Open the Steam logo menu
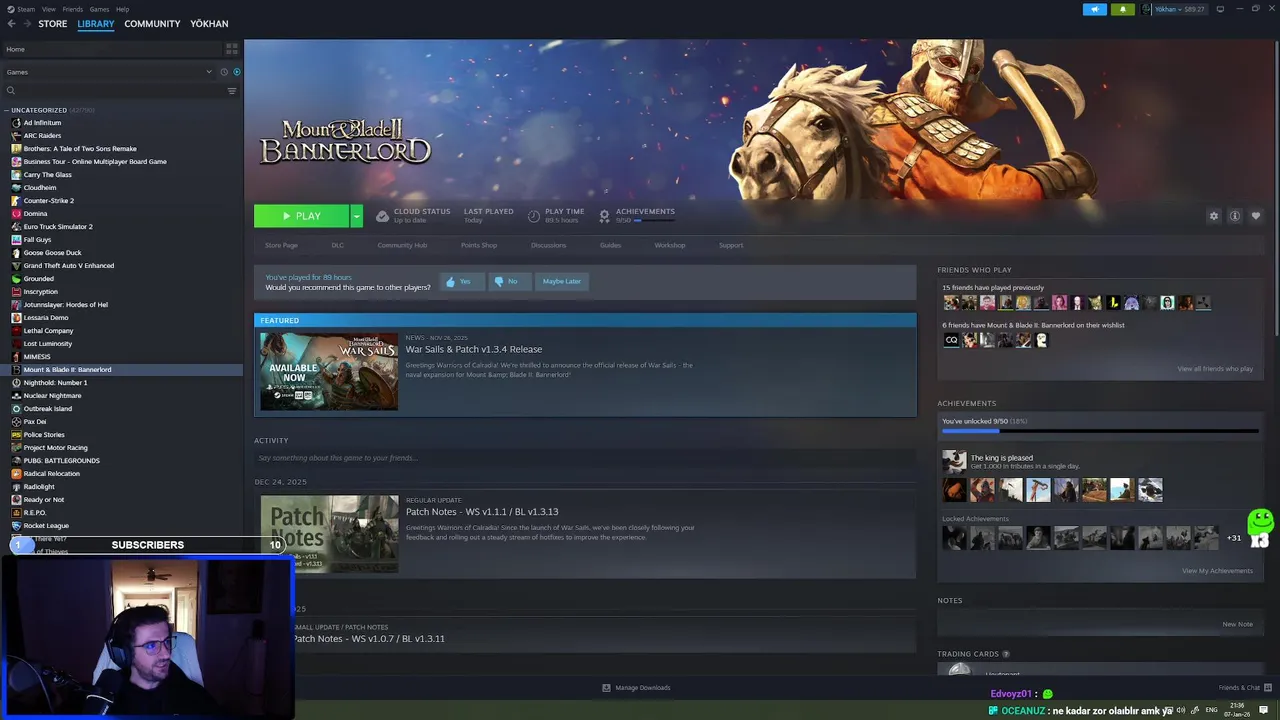The image size is (1280, 720). click(x=20, y=9)
